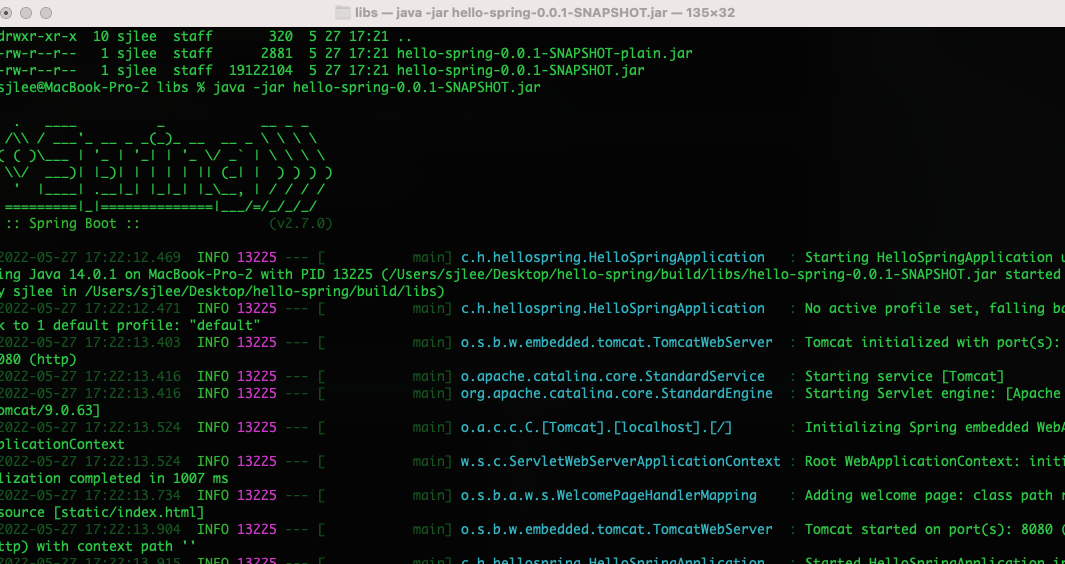Click the timestamp "17:22:13.734"
This screenshot has width=1065, height=564.
coord(133,495)
